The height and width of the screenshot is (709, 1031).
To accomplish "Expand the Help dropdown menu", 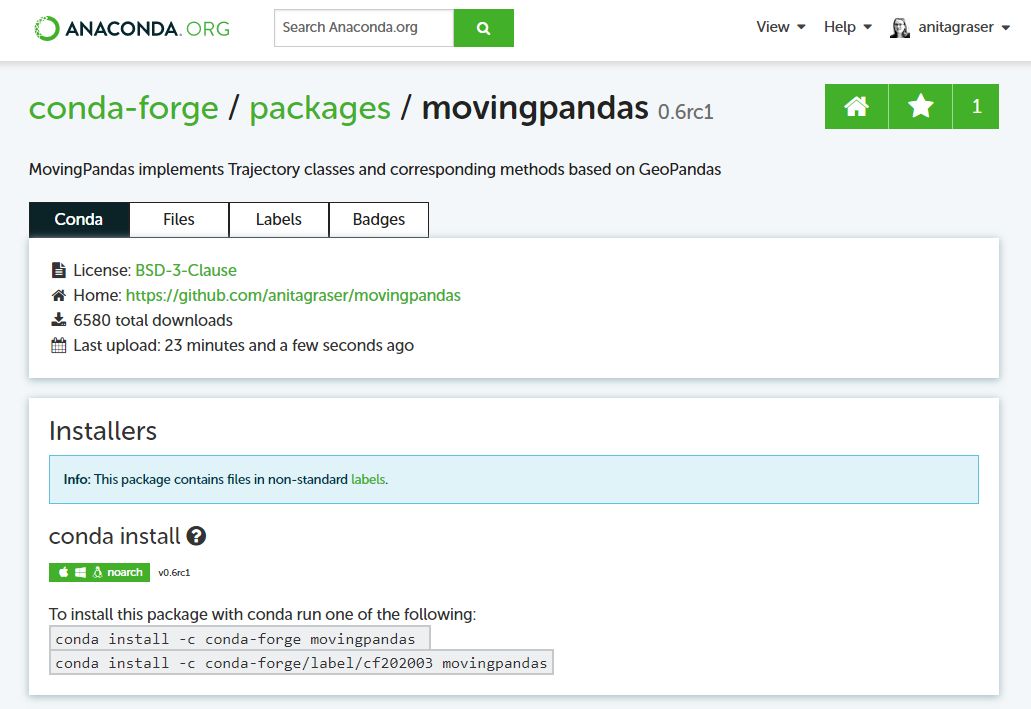I will [847, 27].
